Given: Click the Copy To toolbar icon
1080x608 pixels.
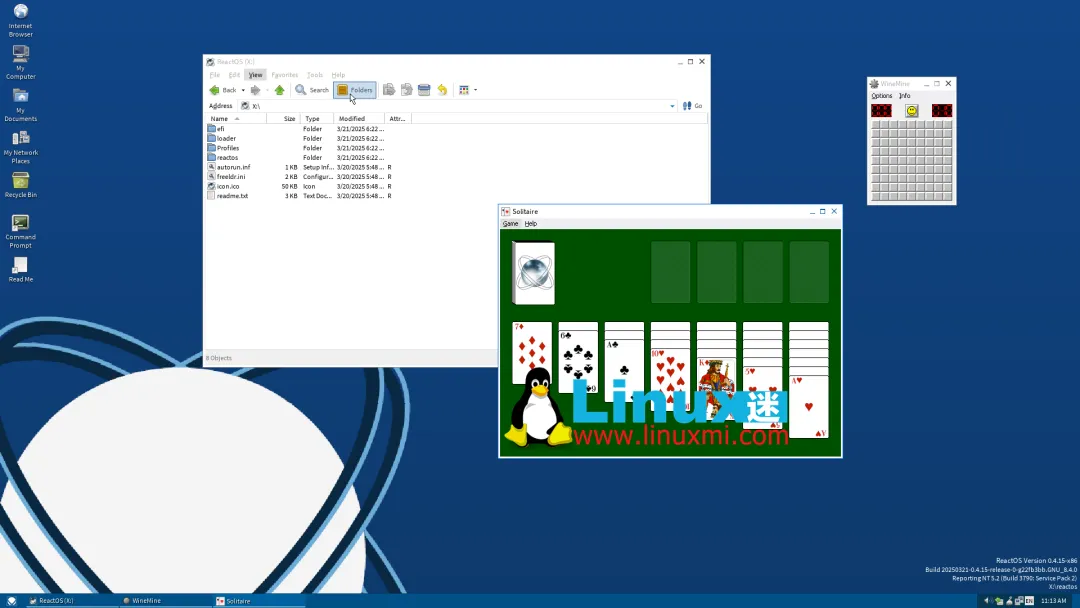Looking at the screenshot, I should [406, 90].
